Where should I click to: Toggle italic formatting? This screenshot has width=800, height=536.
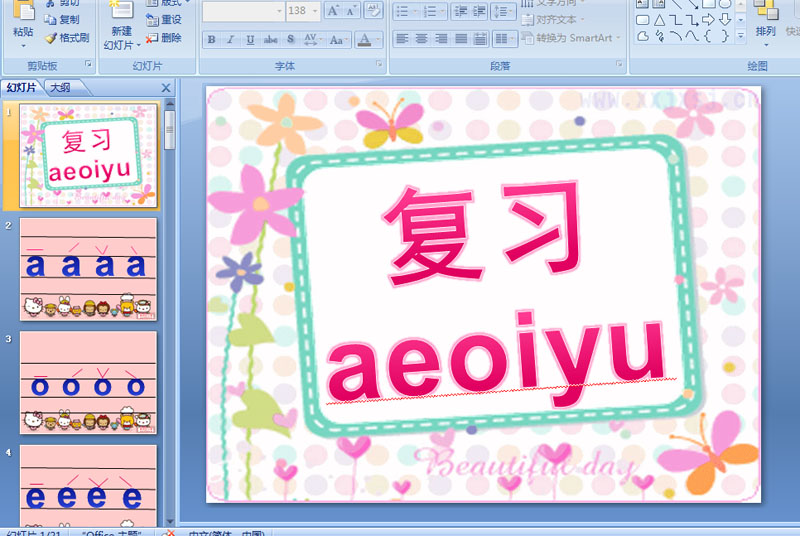[x=231, y=40]
